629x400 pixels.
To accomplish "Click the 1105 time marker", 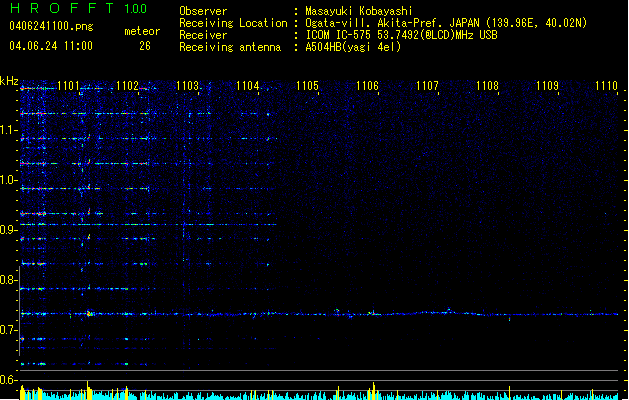I will 307,85.
